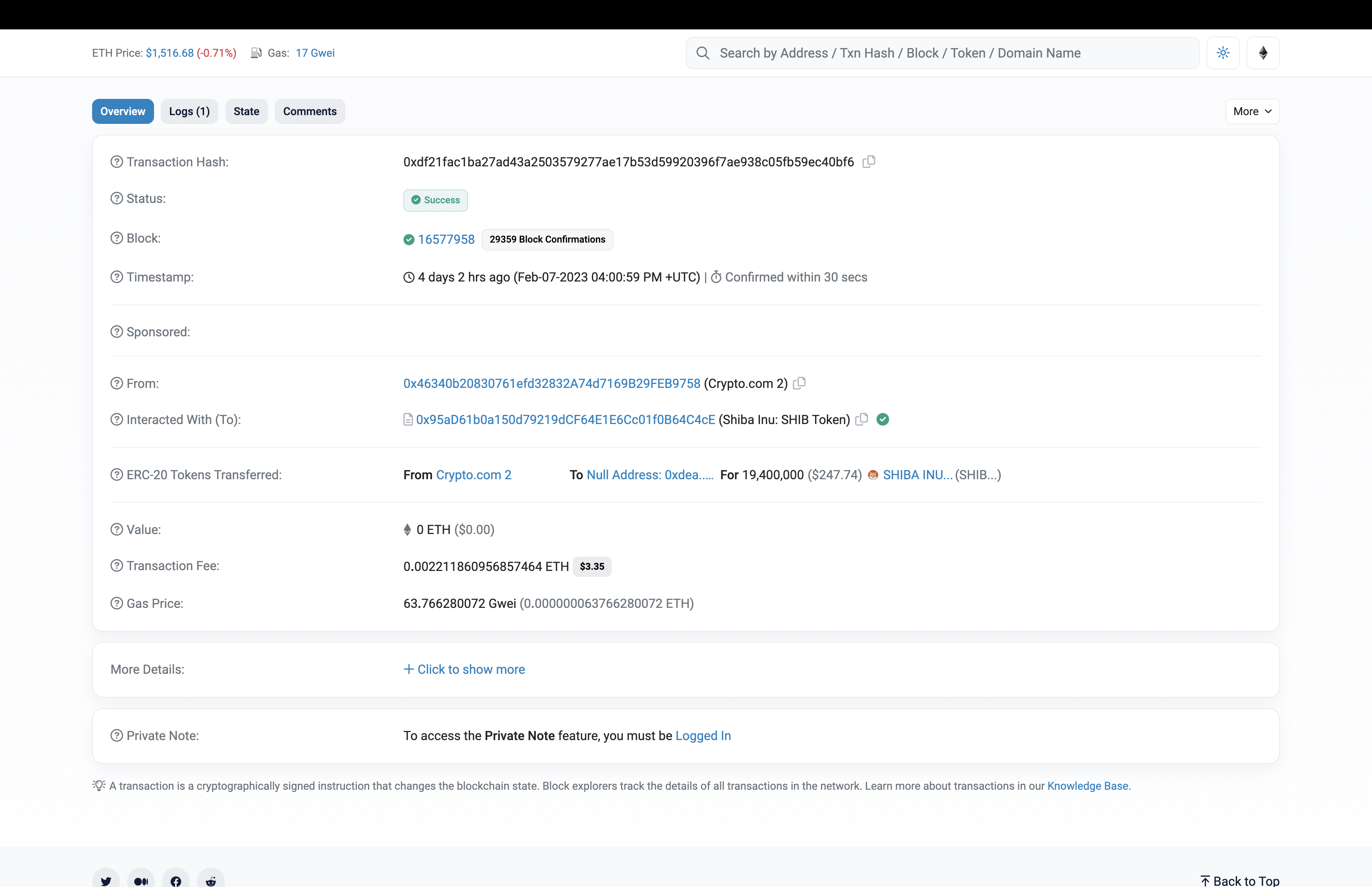Click the help icon next to Gas Price

(x=117, y=604)
